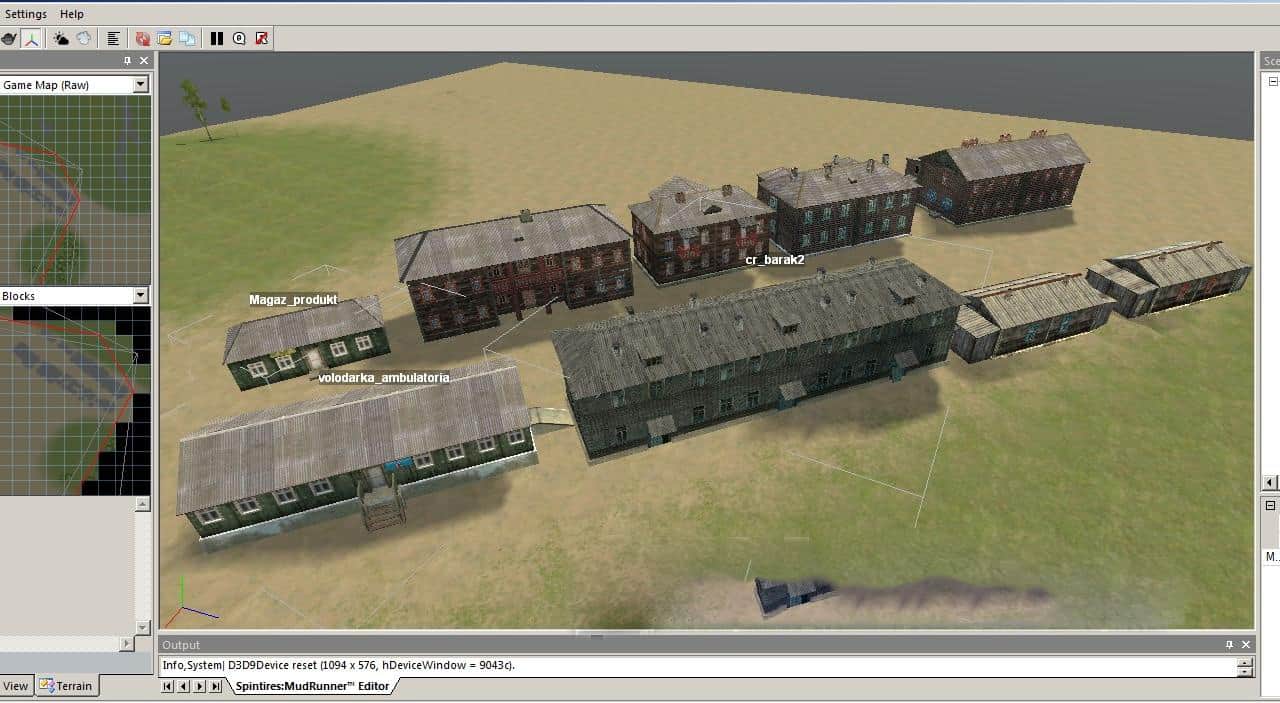
Task: Click the Q speech-bubble toolbar icon
Action: coord(239,39)
